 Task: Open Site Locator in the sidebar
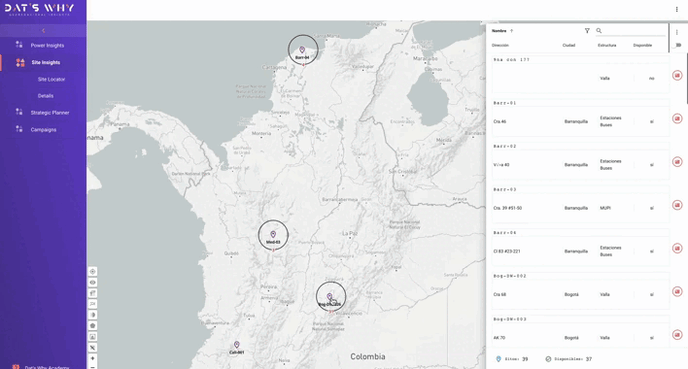coord(51,79)
